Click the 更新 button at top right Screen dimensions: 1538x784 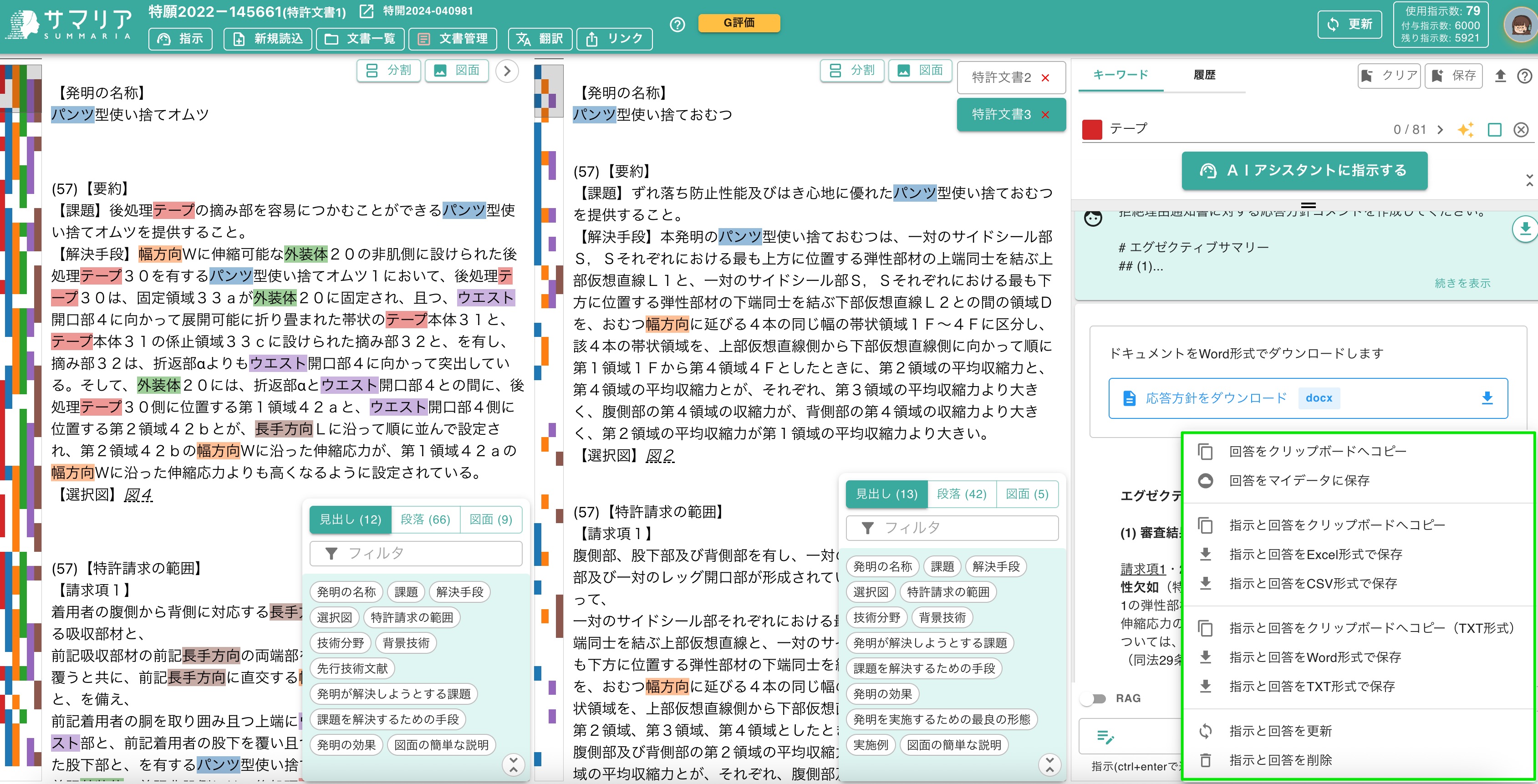click(1350, 25)
